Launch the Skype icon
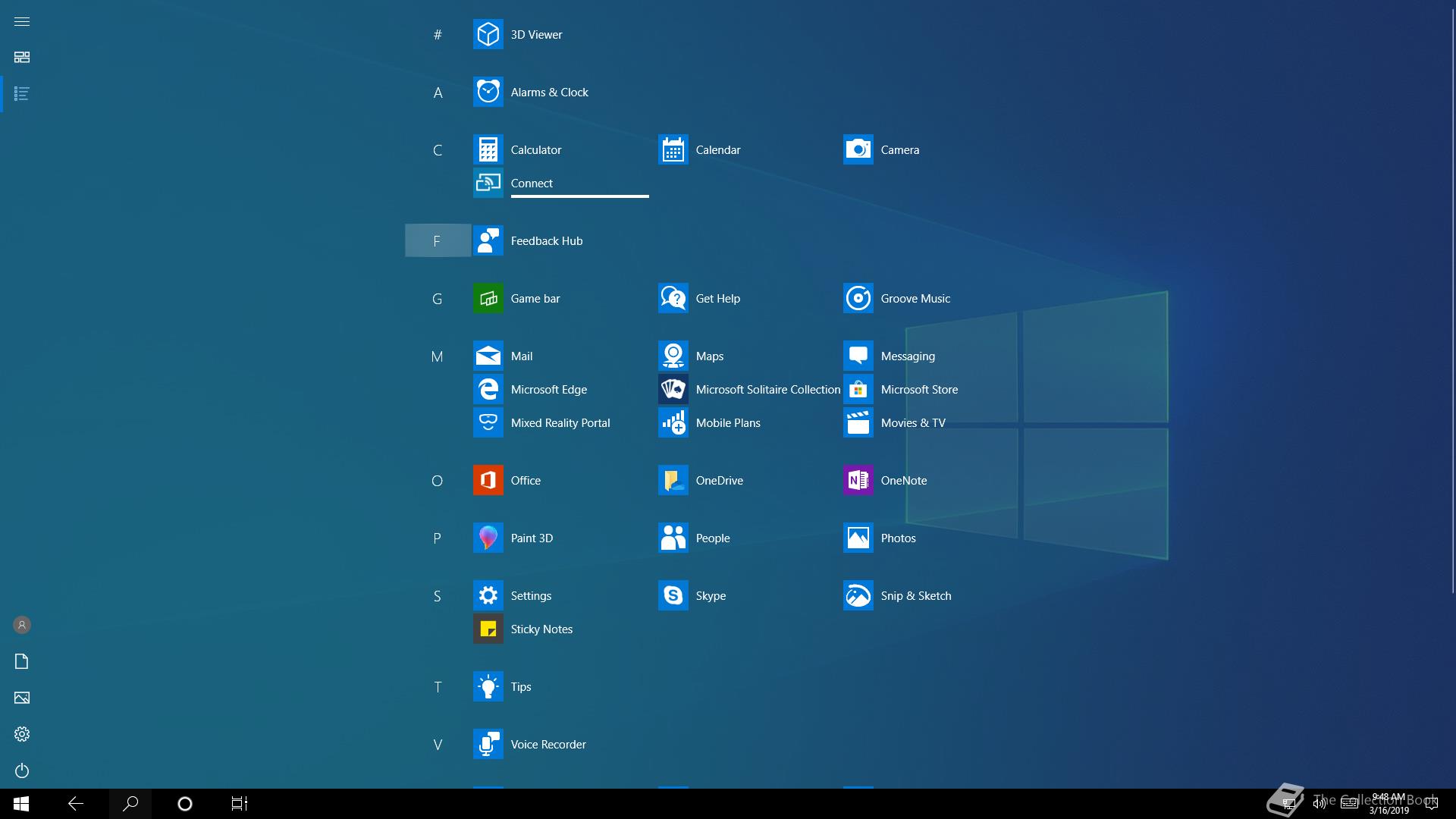Viewport: 1456px width, 819px height. pyautogui.click(x=673, y=595)
